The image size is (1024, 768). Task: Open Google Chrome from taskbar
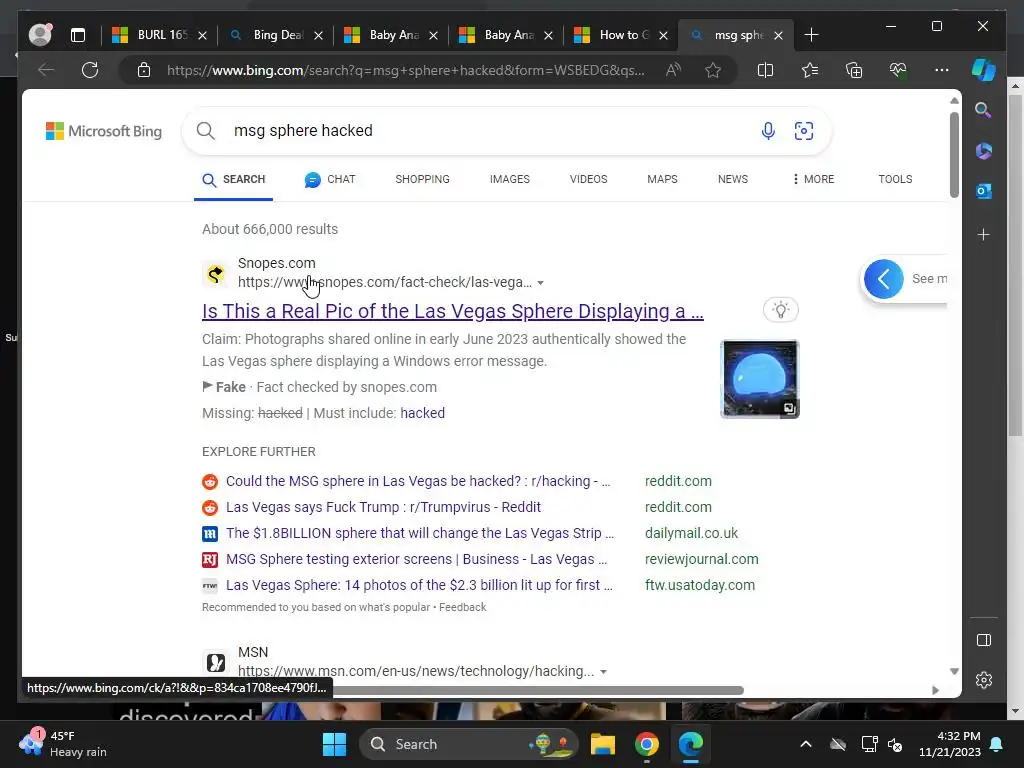[x=647, y=744]
